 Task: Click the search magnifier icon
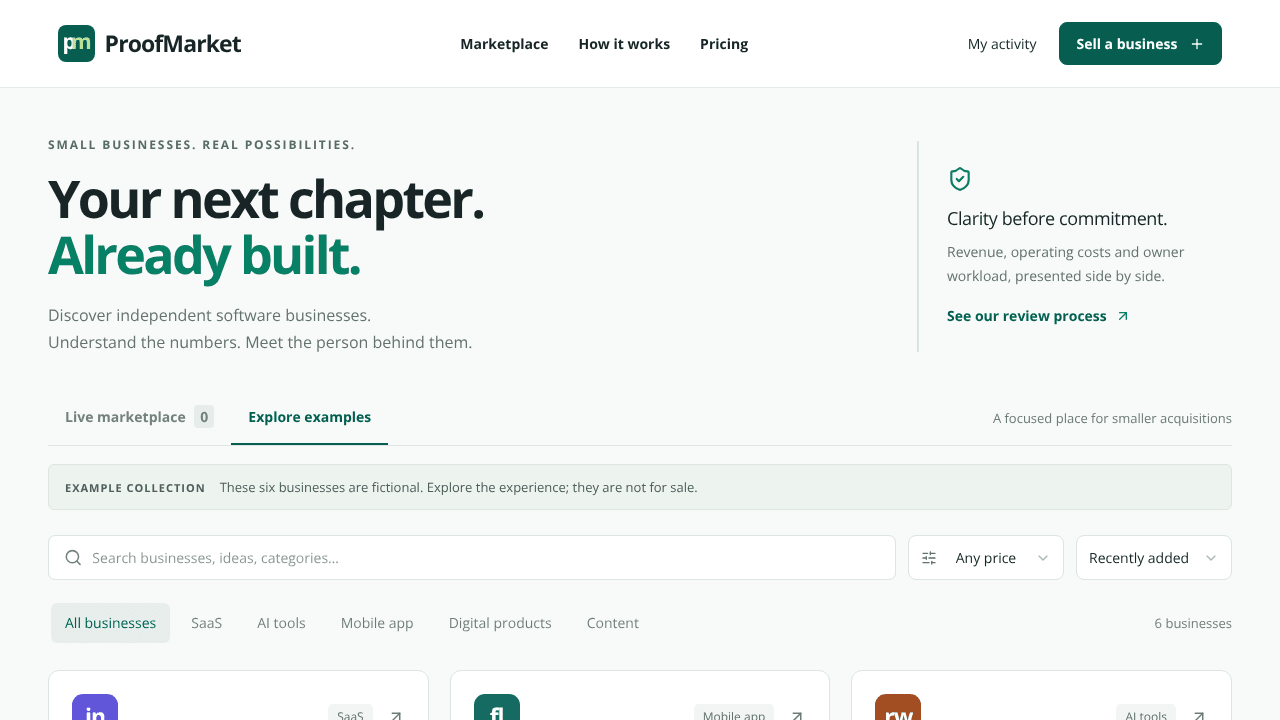click(73, 558)
